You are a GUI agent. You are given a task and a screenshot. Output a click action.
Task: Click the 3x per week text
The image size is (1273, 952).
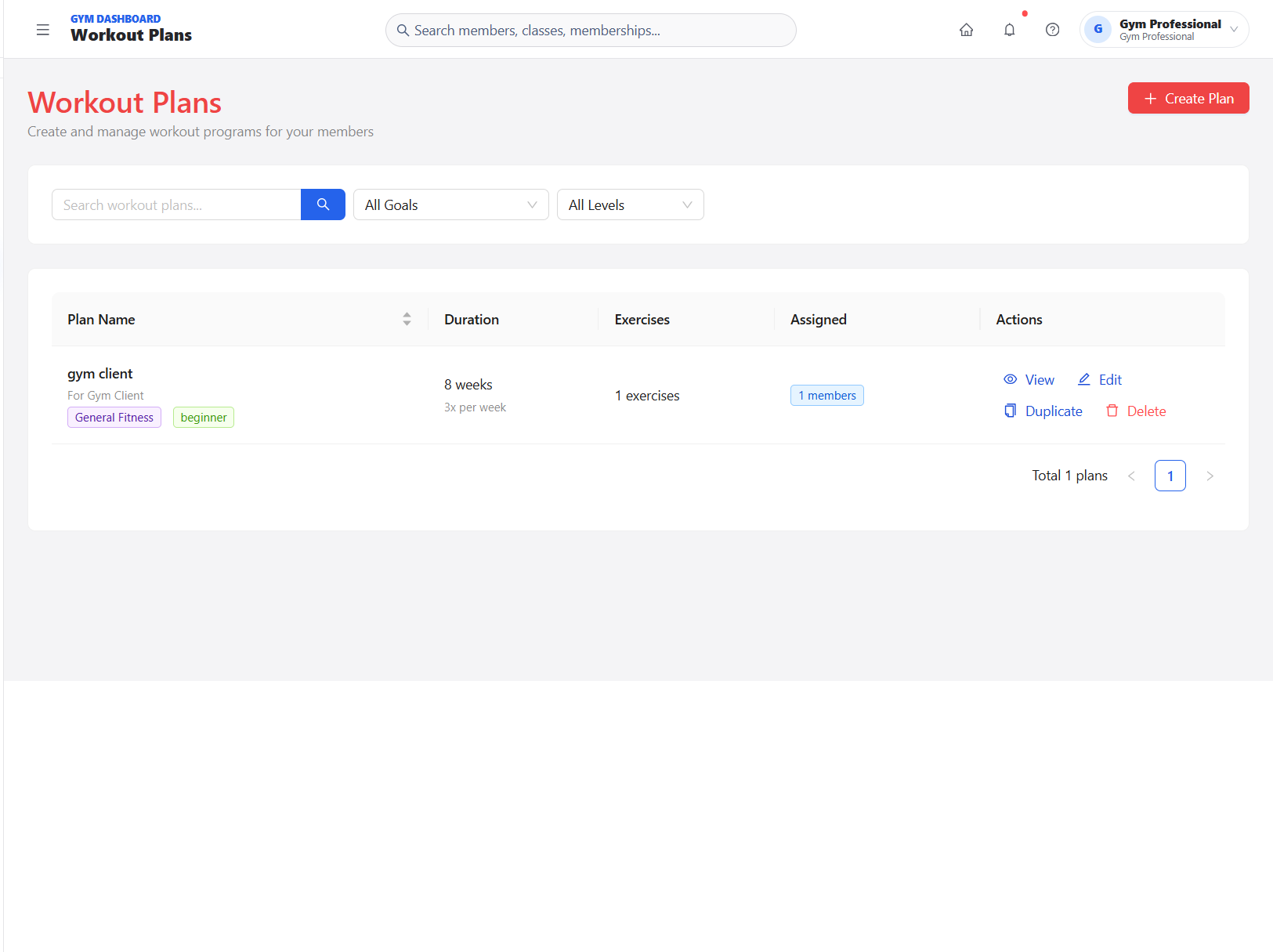[x=475, y=407]
